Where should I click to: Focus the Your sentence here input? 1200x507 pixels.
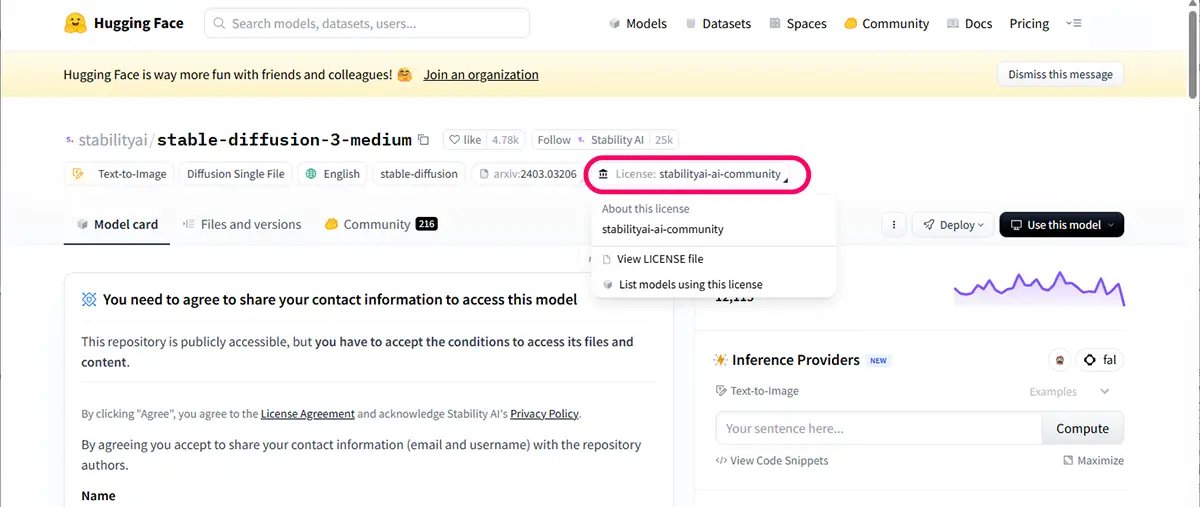pyautogui.click(x=879, y=428)
